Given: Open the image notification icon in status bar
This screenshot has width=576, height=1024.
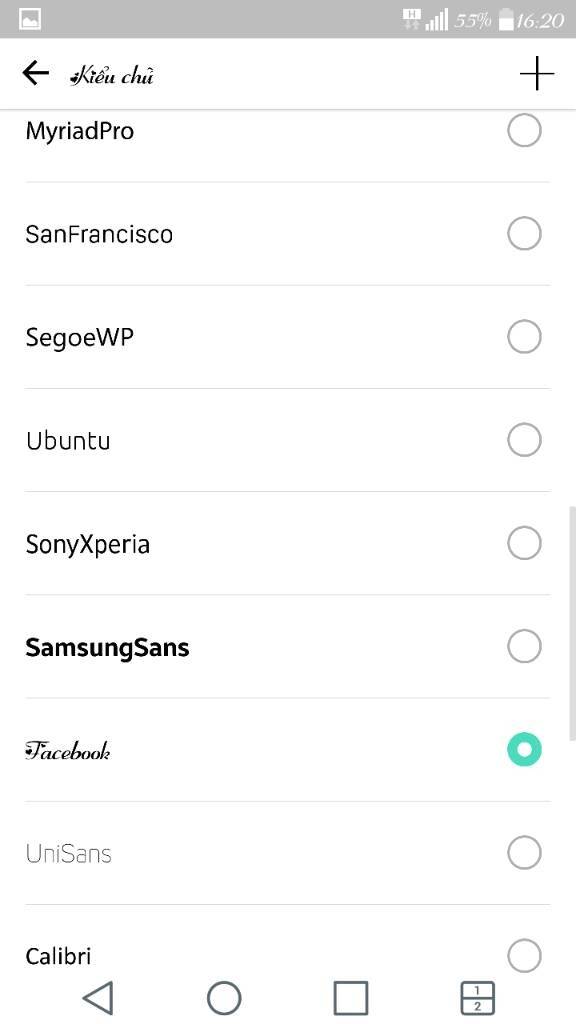Looking at the screenshot, I should click(x=30, y=20).
